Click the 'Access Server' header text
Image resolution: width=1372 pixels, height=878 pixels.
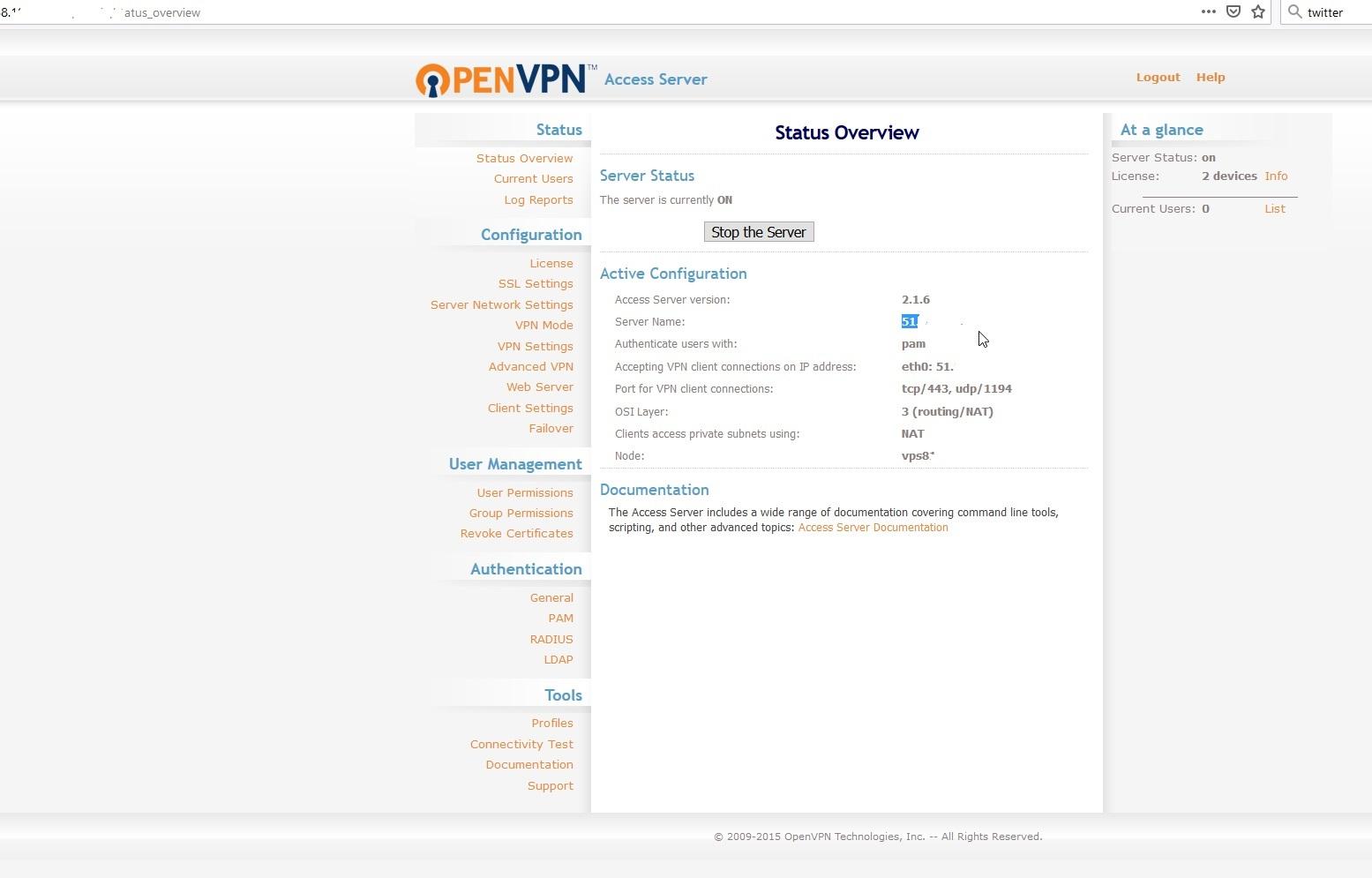click(656, 79)
